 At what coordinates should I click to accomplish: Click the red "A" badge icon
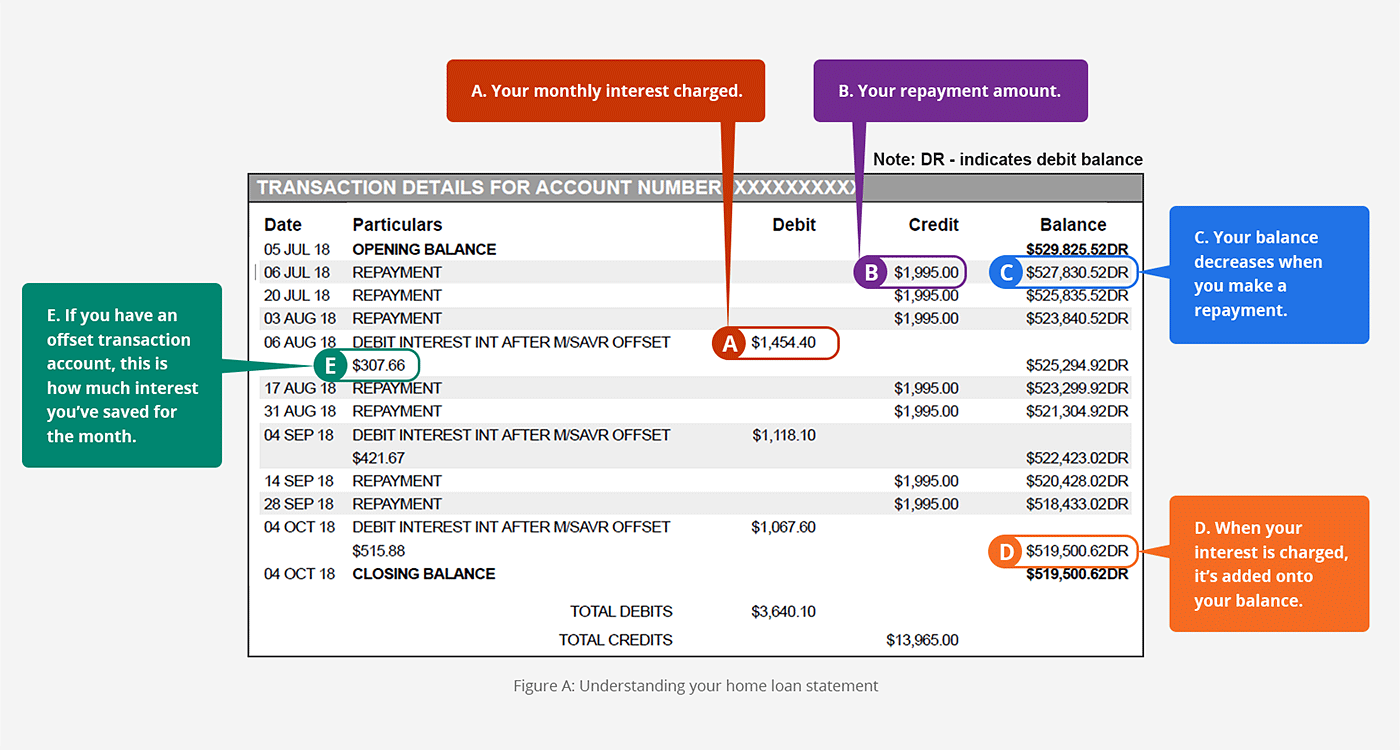[x=727, y=343]
